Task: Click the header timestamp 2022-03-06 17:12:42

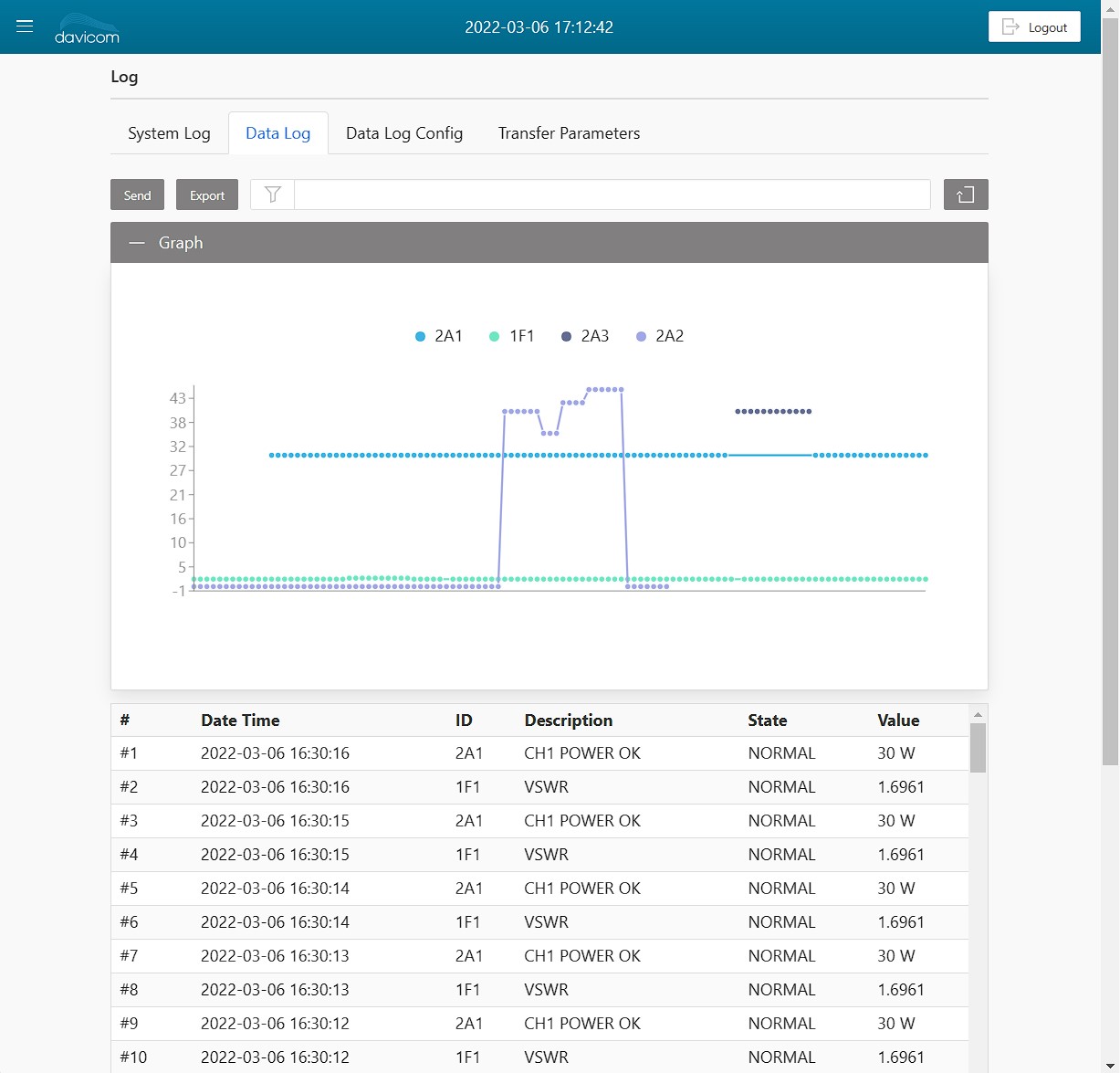Action: point(539,27)
